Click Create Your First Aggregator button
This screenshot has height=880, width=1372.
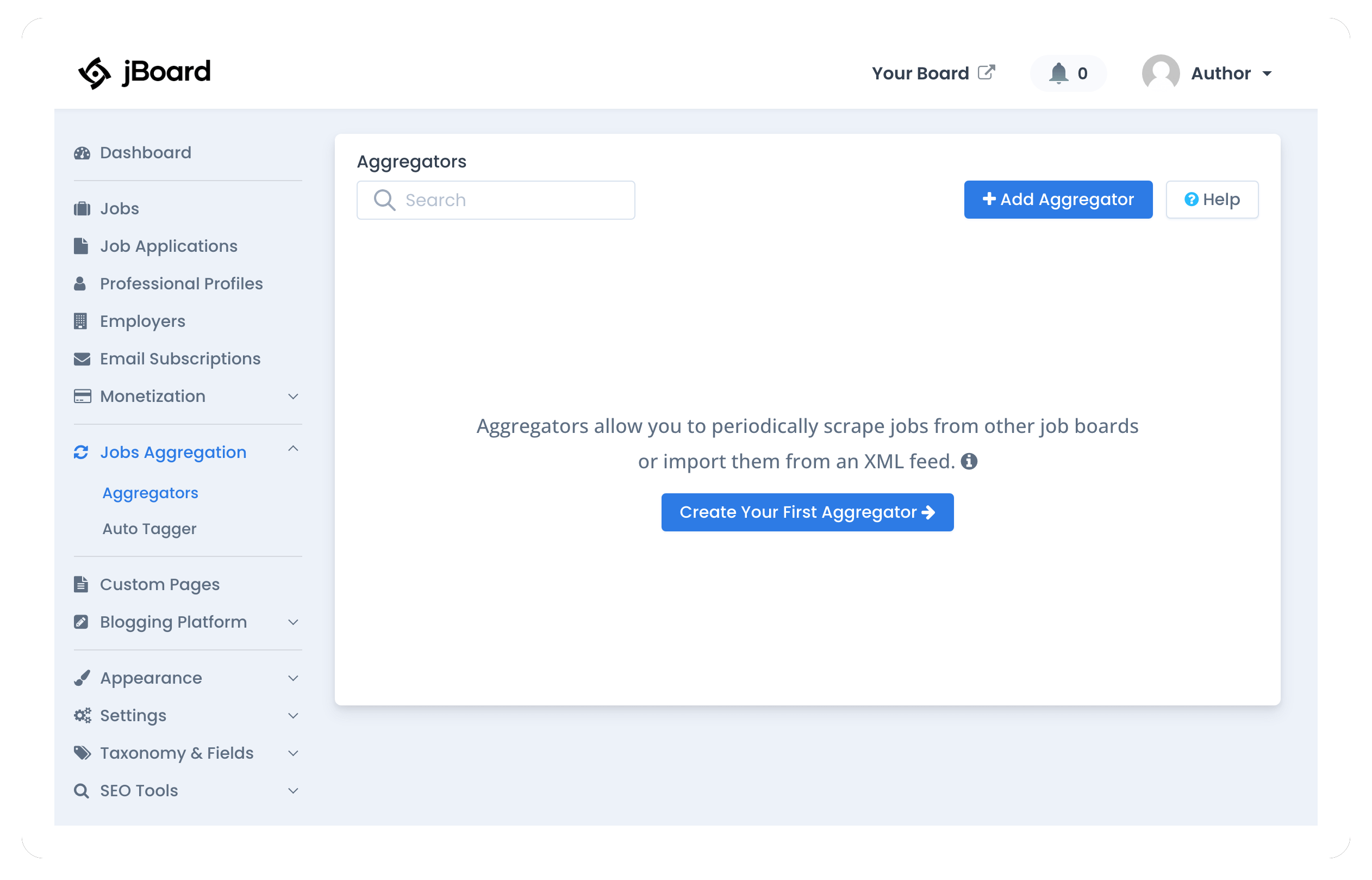[807, 512]
